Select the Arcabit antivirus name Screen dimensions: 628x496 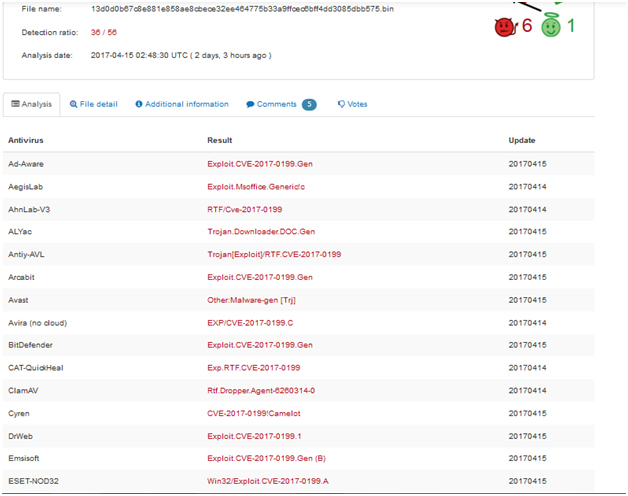click(21, 277)
